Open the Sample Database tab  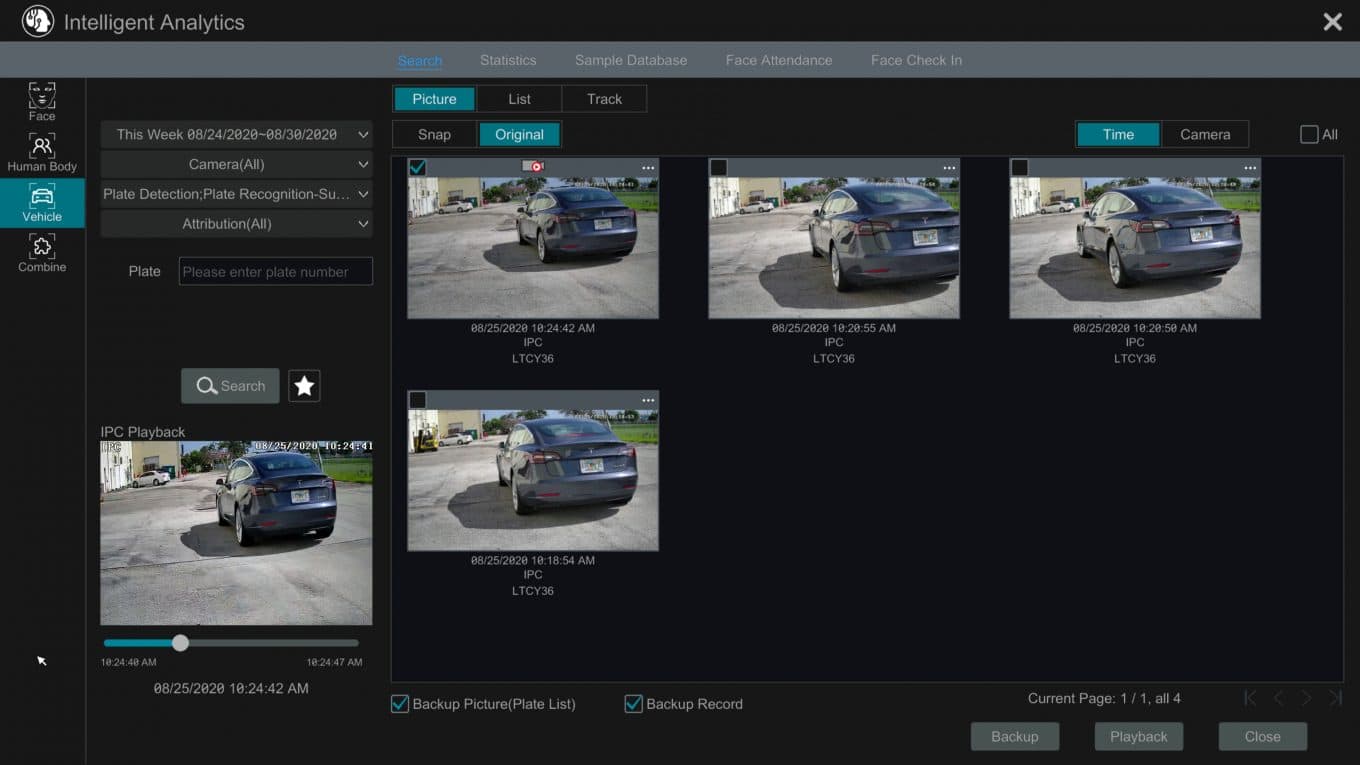click(630, 60)
